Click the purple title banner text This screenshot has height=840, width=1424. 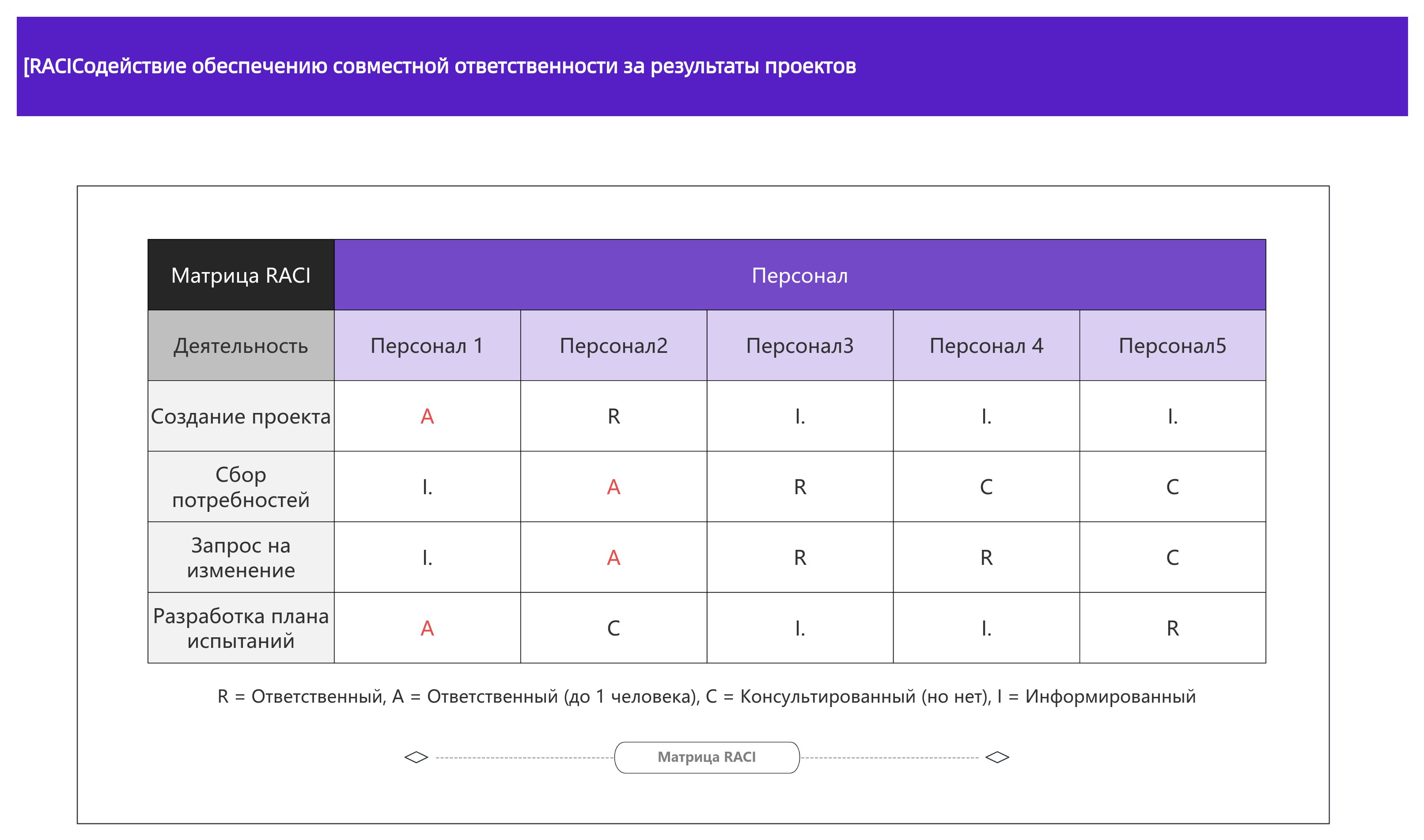point(439,66)
